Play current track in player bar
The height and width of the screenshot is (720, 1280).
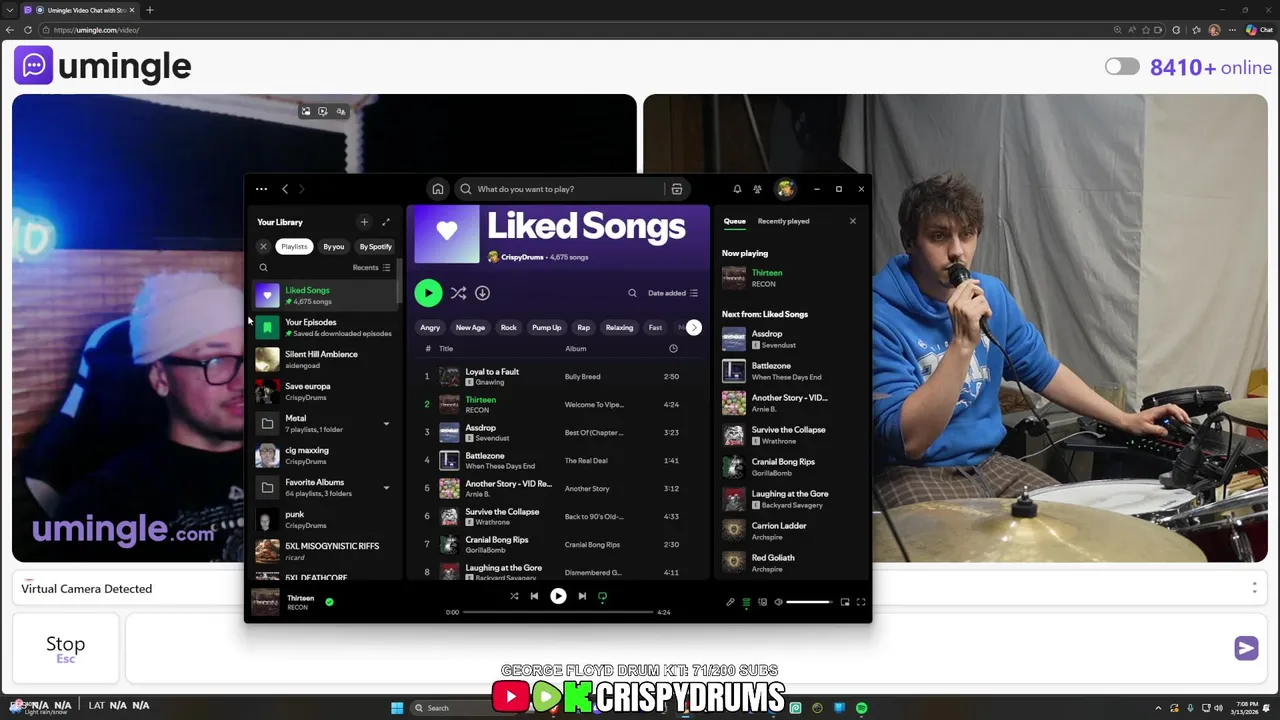[558, 596]
